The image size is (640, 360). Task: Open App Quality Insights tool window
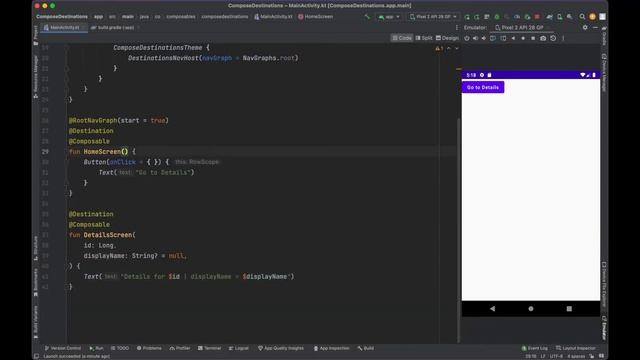(281, 348)
